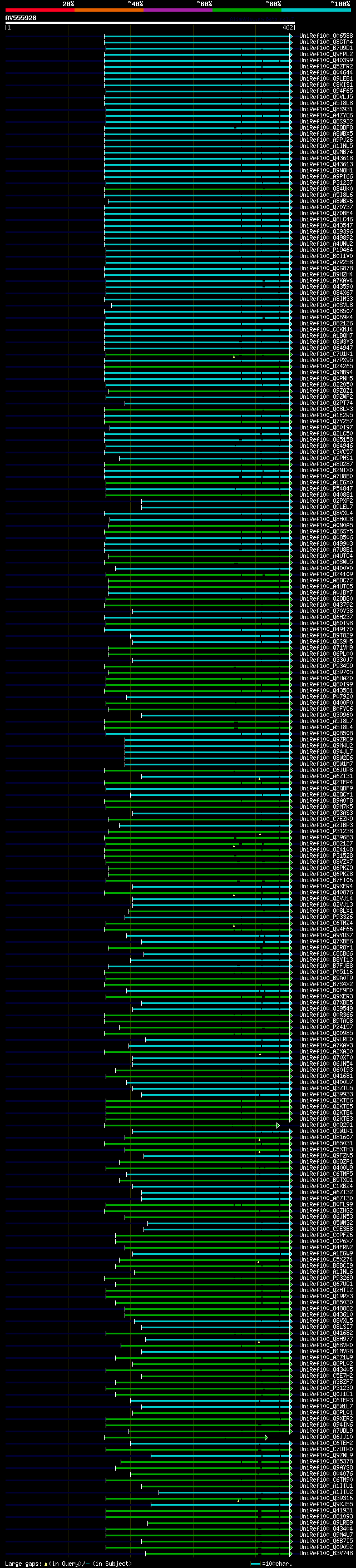
Task: Open hit UniRef100_Q5ZFR2
Action: pyautogui.click(x=325, y=66)
